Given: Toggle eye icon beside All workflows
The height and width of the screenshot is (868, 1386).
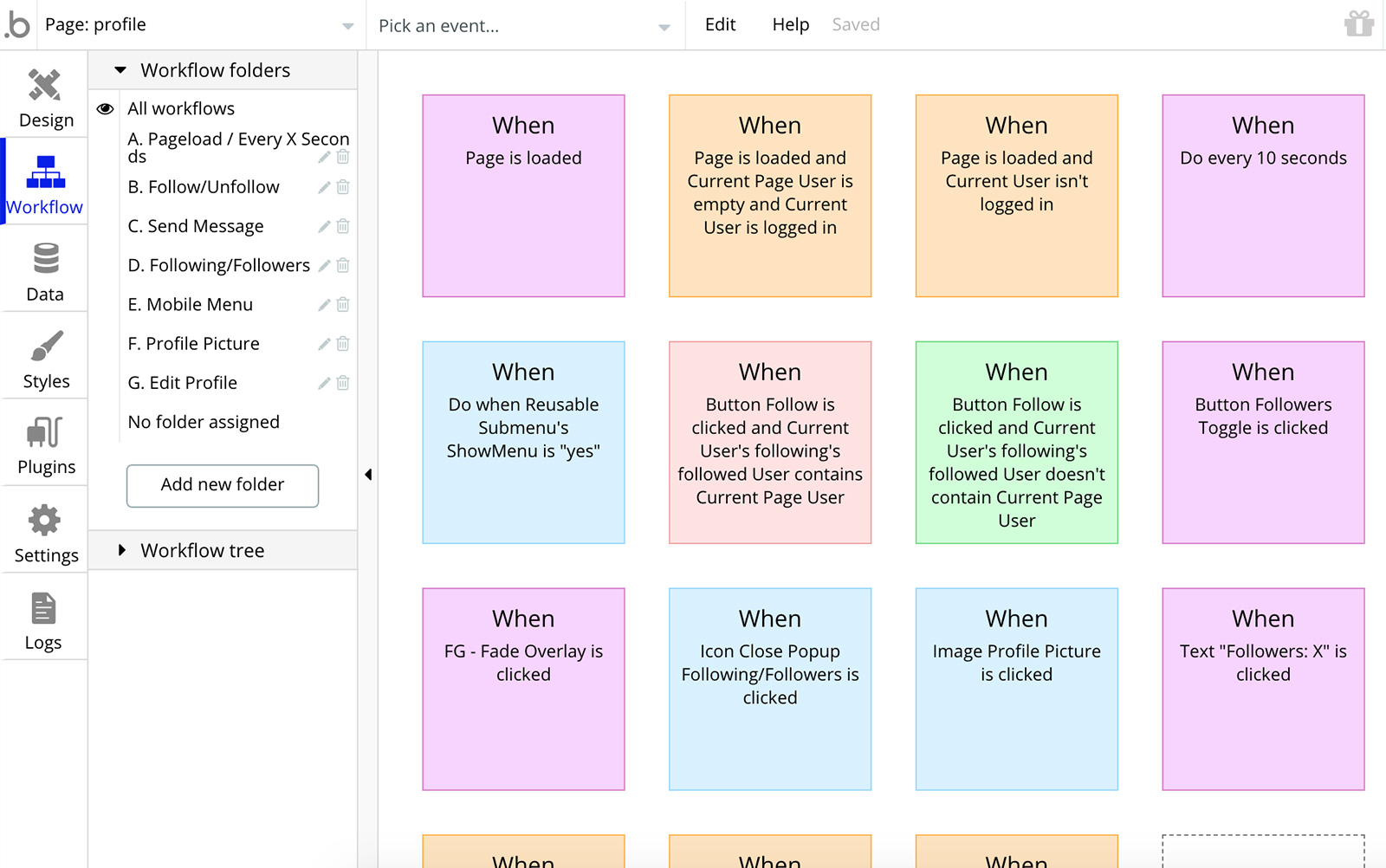Looking at the screenshot, I should (x=105, y=108).
